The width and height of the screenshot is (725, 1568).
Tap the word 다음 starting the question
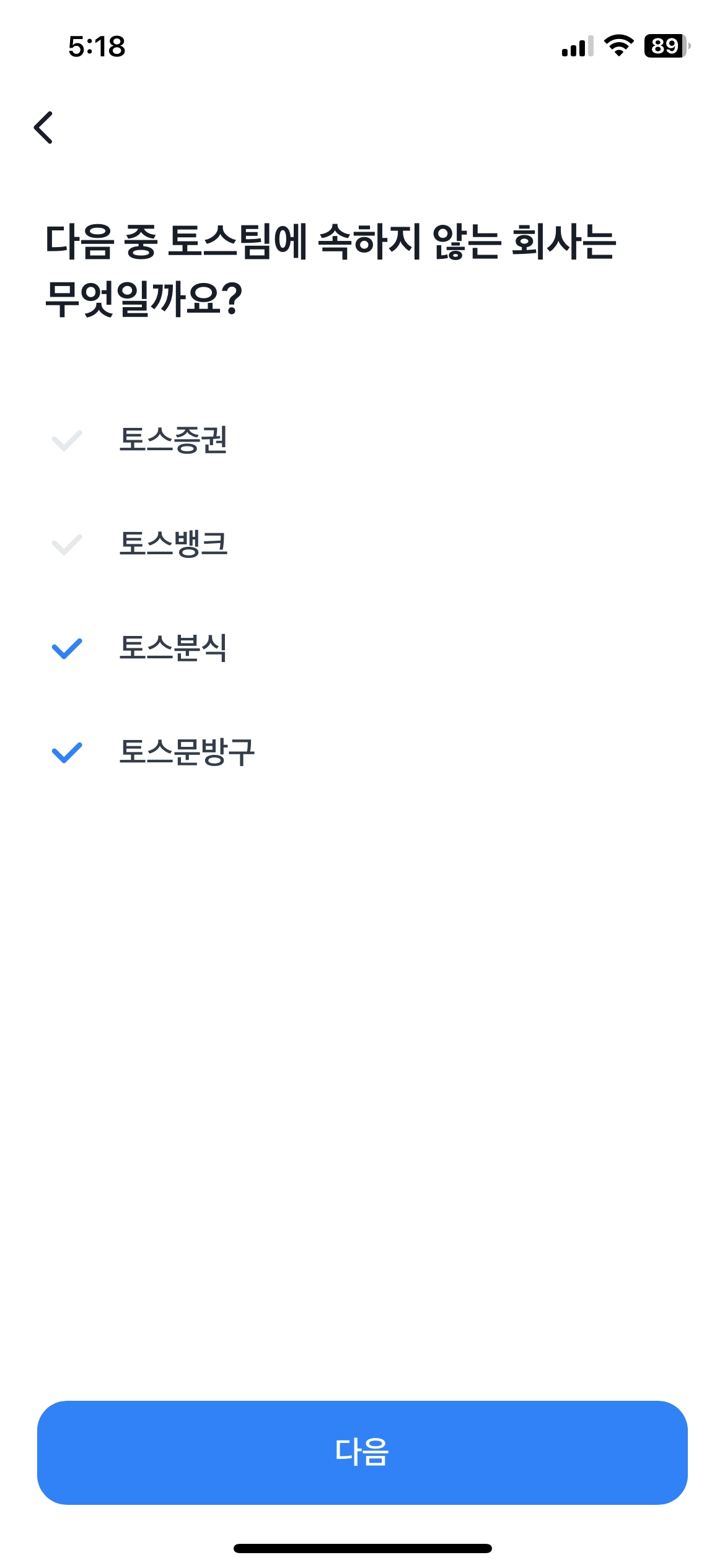(79, 242)
